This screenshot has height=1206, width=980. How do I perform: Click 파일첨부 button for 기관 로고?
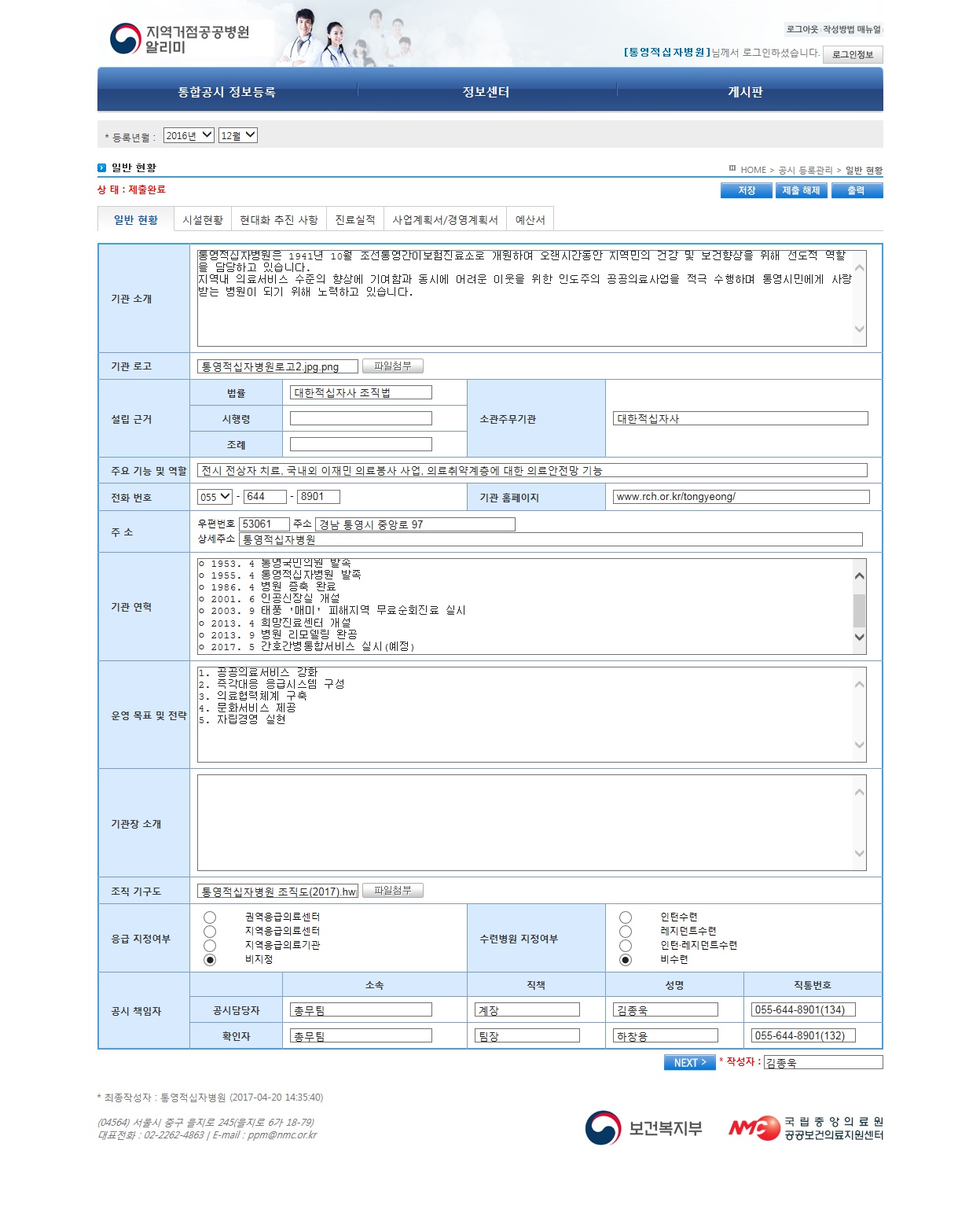click(393, 366)
